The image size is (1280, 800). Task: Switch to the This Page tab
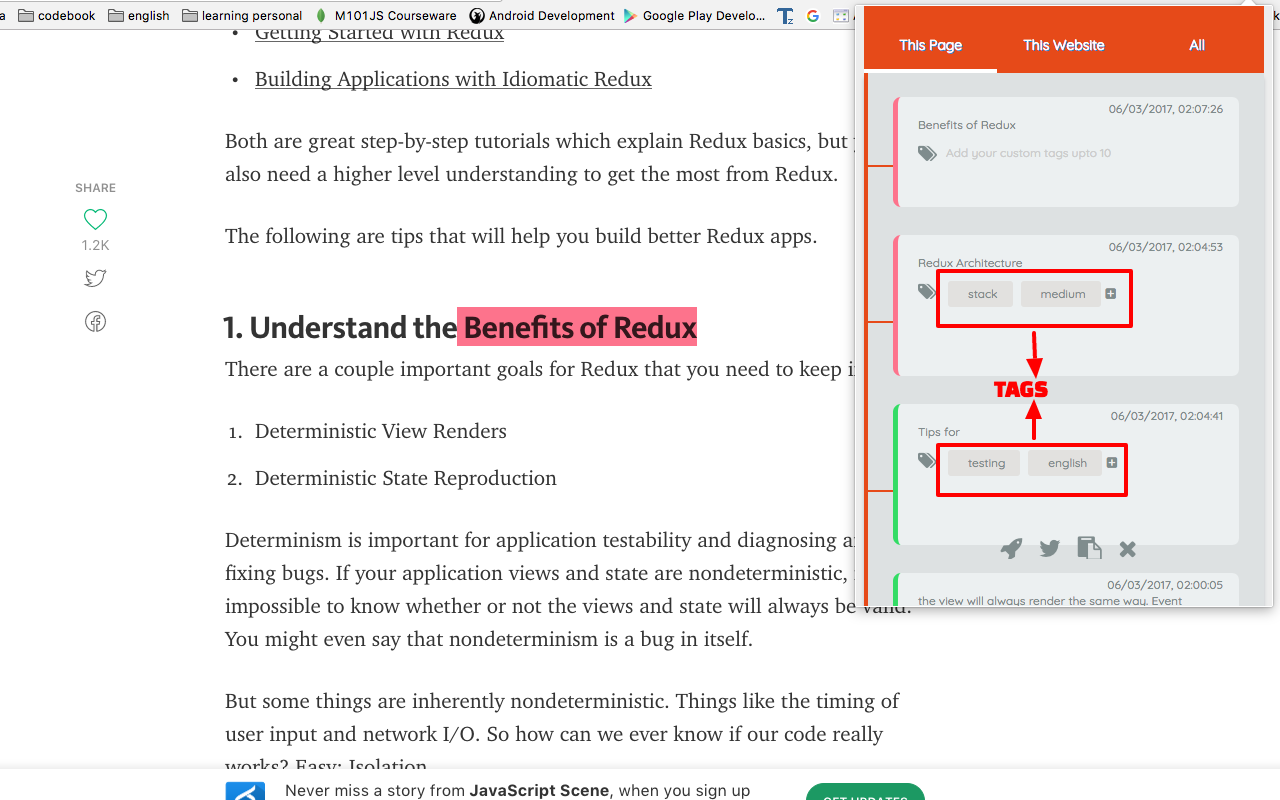pyautogui.click(x=930, y=45)
